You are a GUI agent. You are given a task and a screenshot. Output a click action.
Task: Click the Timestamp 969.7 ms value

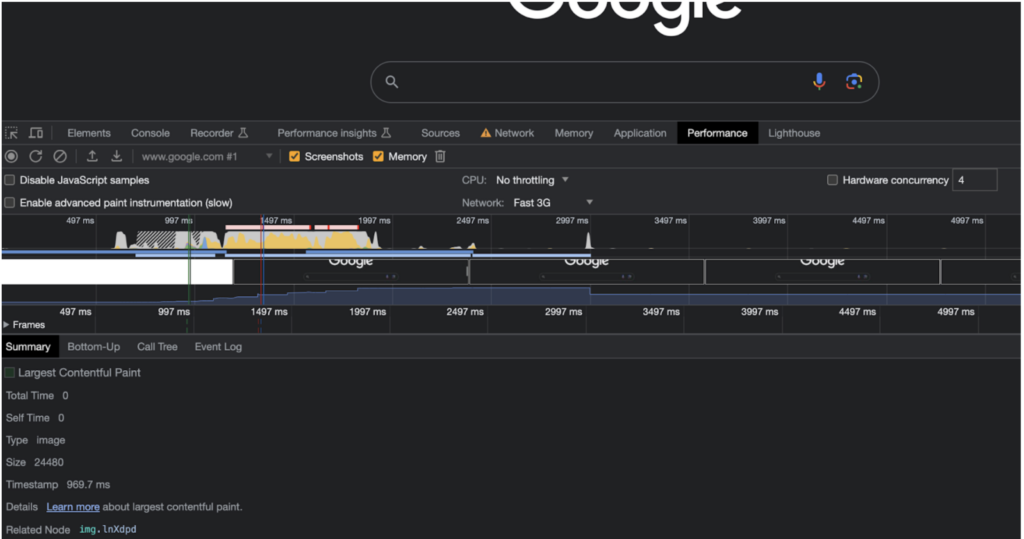point(88,484)
